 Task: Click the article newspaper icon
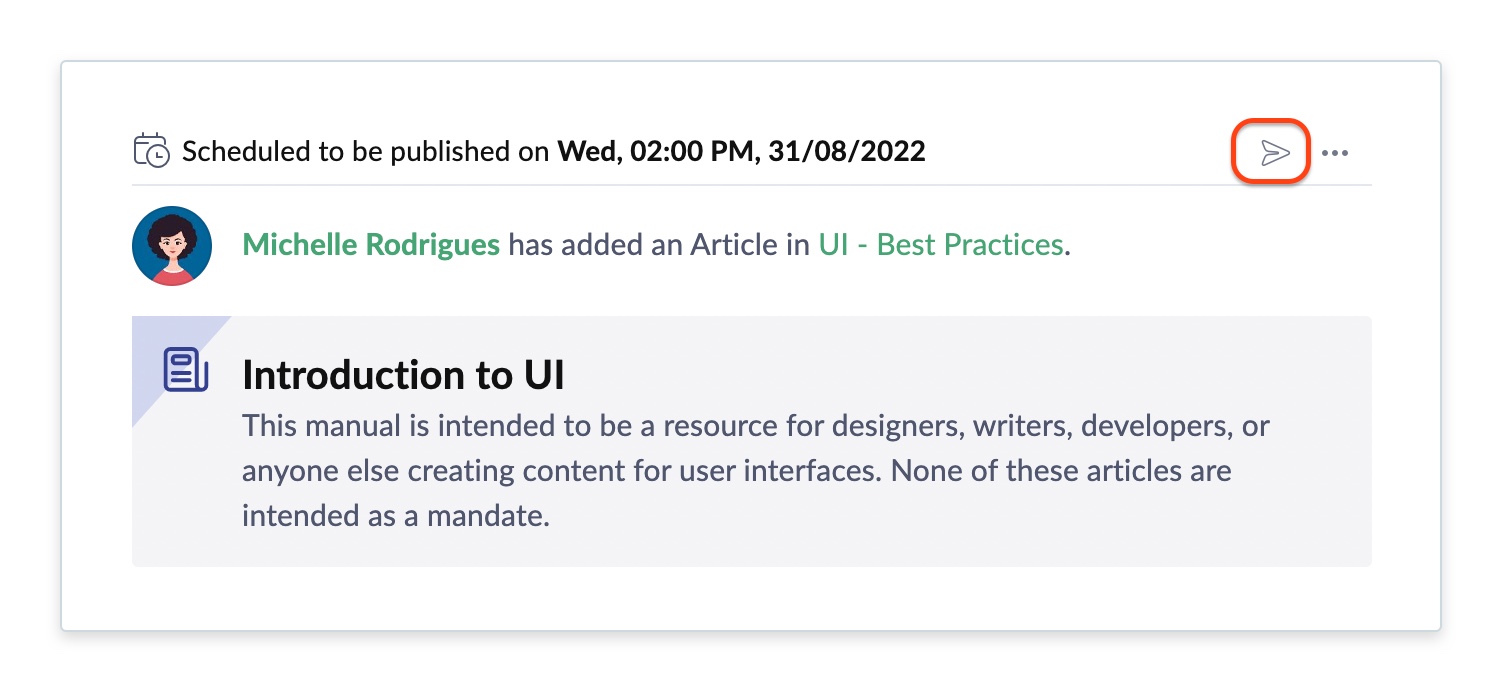tap(186, 370)
